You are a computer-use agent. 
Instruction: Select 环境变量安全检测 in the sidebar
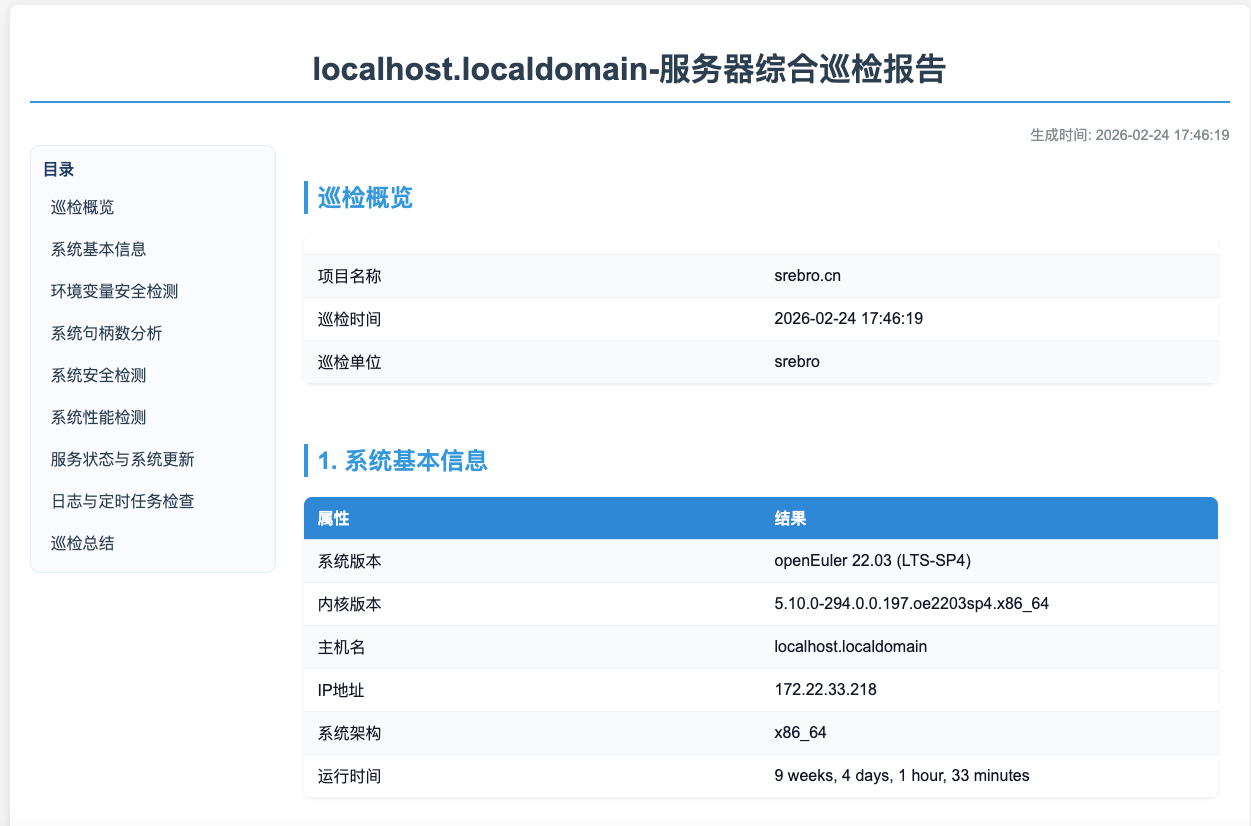coord(114,291)
